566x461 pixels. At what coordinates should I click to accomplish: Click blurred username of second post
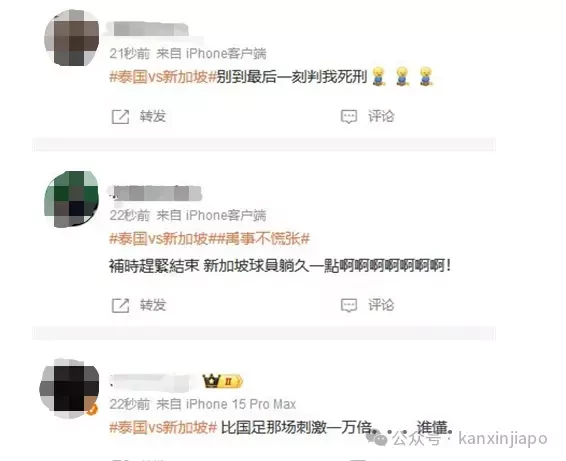pos(155,193)
